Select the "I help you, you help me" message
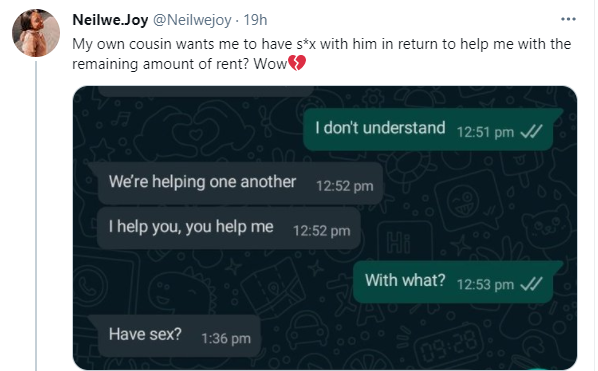Image resolution: width=598 pixels, height=371 pixels. click(x=228, y=228)
